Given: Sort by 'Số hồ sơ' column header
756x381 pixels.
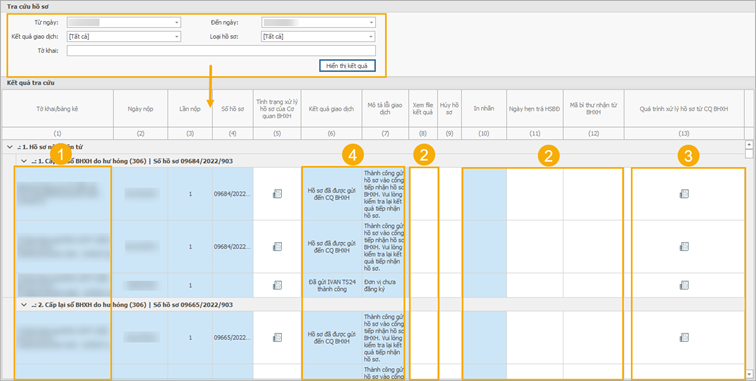Looking at the screenshot, I should (233, 109).
